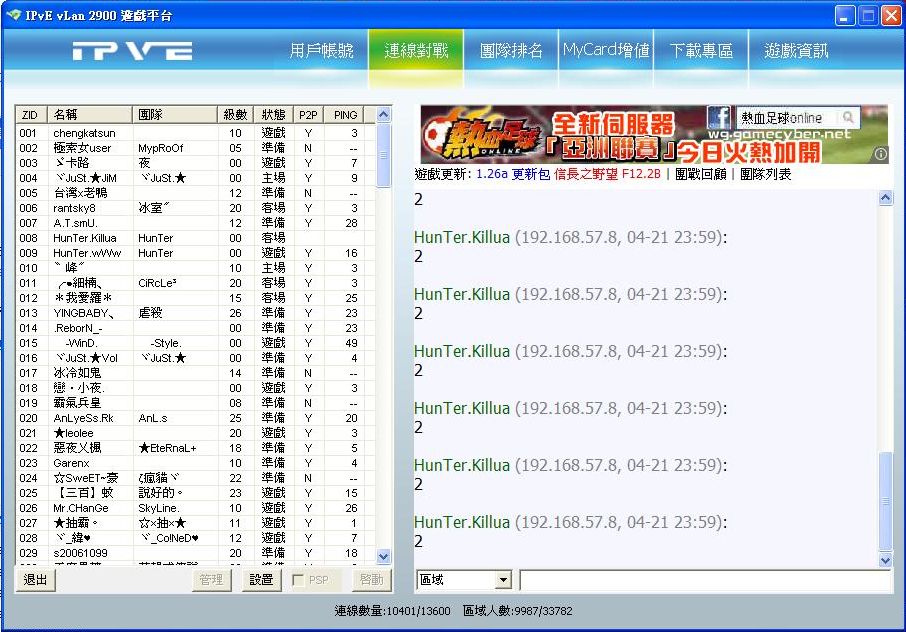Sort by the PING column header
The image size is (906, 632).
[x=345, y=115]
